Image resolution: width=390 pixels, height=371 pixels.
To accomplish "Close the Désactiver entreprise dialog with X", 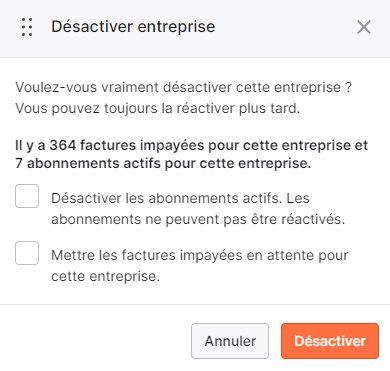I will point(364,27).
